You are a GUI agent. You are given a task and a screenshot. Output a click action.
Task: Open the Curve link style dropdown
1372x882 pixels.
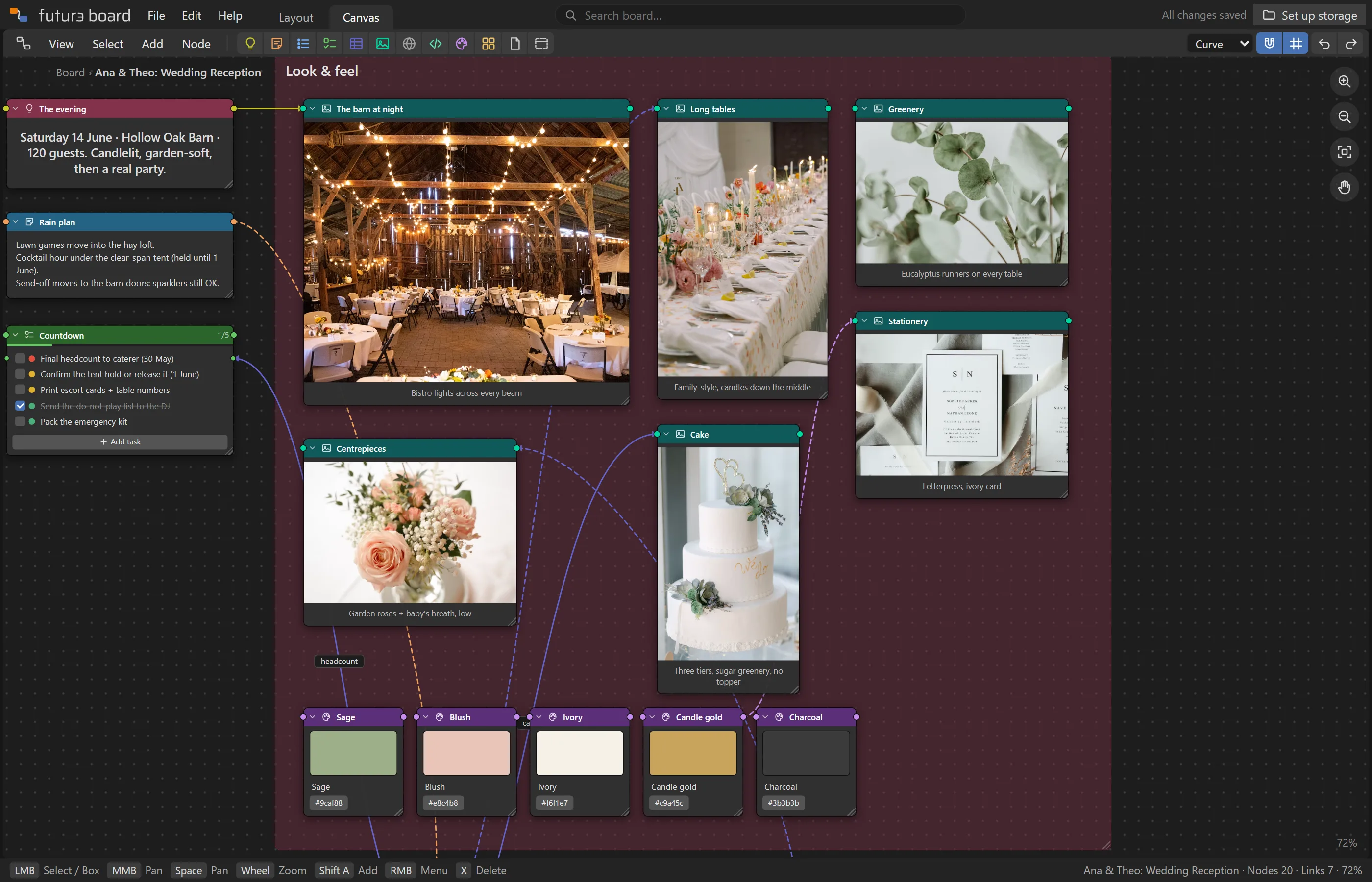point(1221,44)
